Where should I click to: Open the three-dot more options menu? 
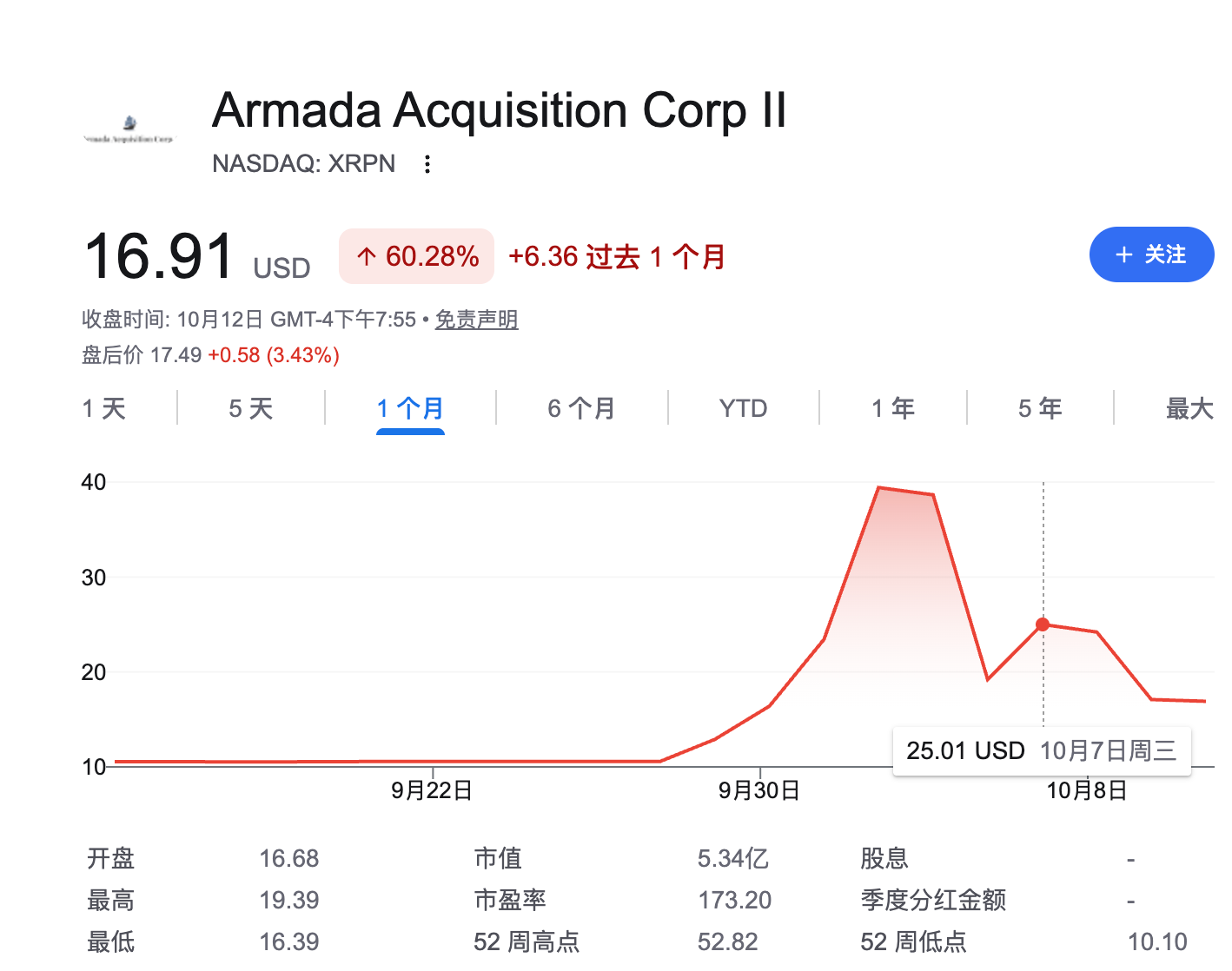point(427,164)
